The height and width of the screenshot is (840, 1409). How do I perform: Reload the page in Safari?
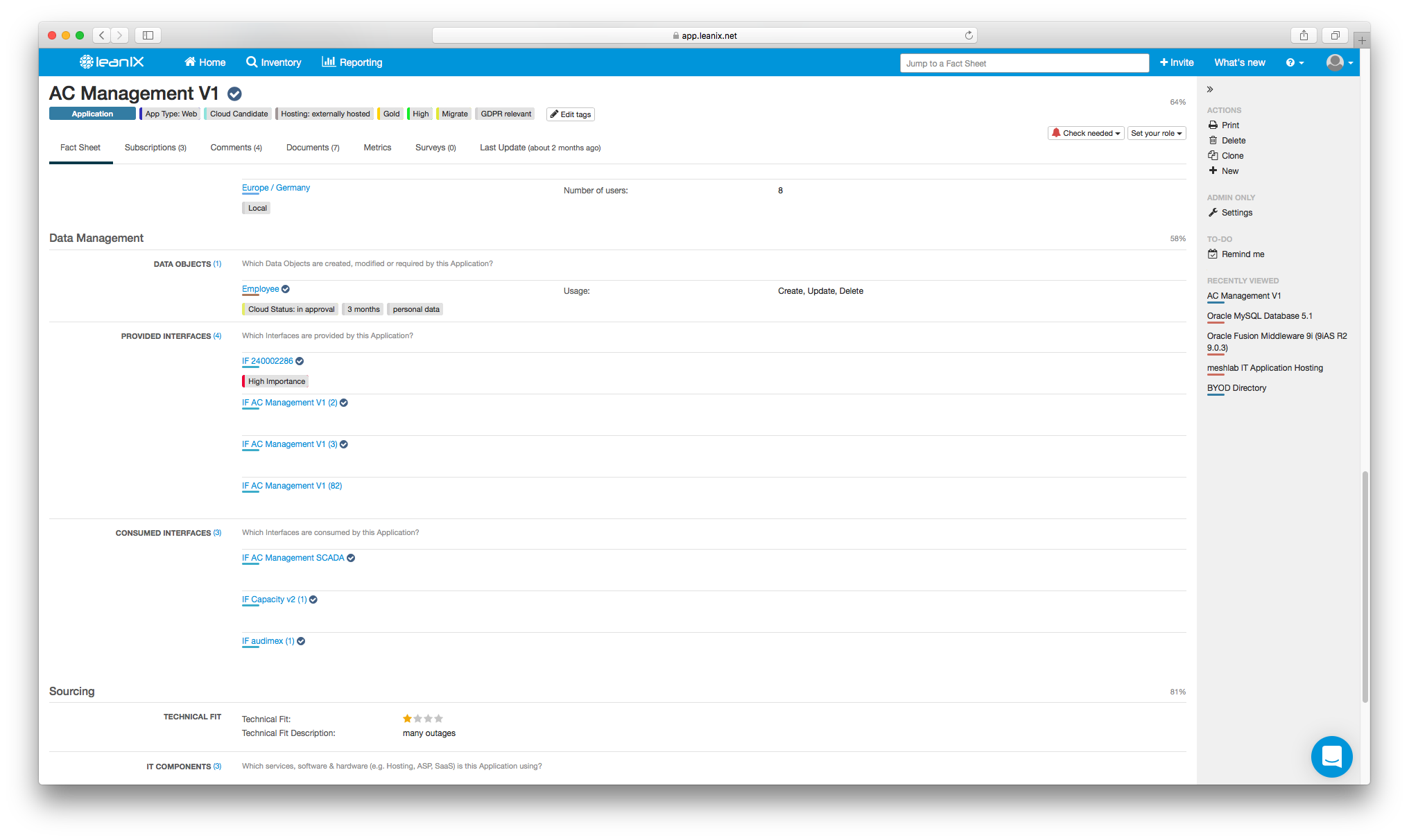pos(969,35)
